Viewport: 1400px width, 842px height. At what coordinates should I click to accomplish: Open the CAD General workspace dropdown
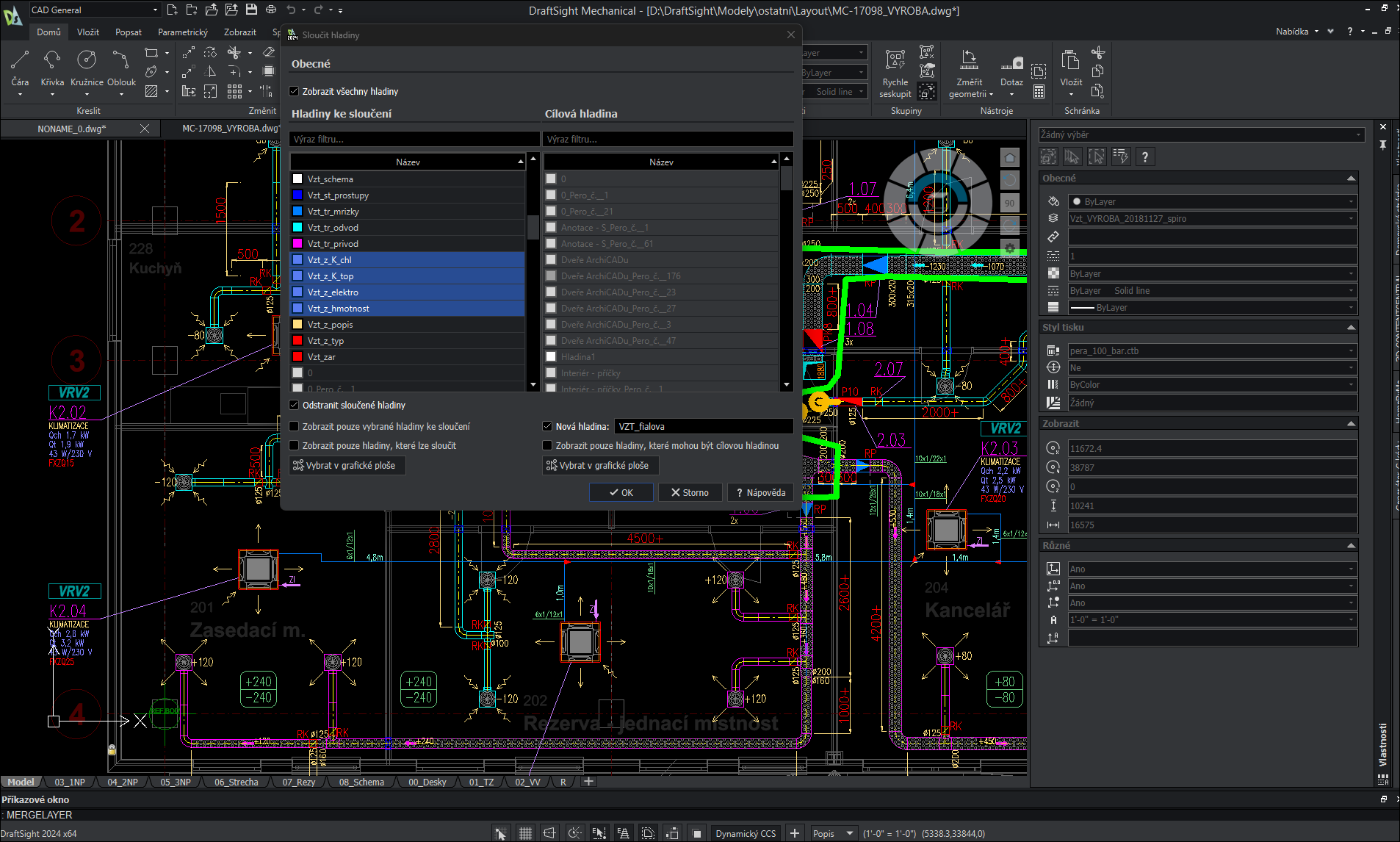(x=94, y=10)
